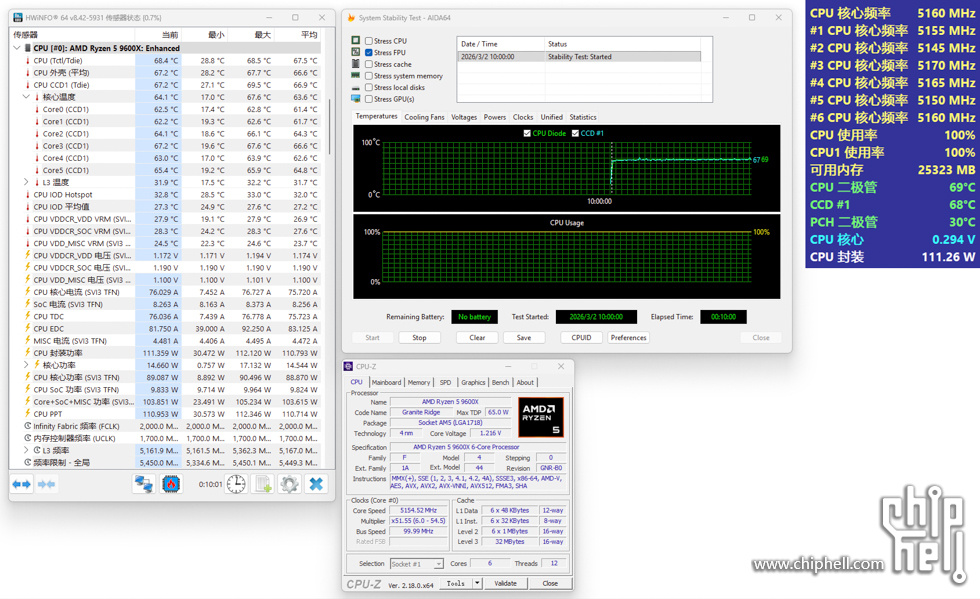This screenshot has height=599, width=980.
Task: Click the AMD Ryzen 5 logo in CPU-Z
Action: [541, 417]
